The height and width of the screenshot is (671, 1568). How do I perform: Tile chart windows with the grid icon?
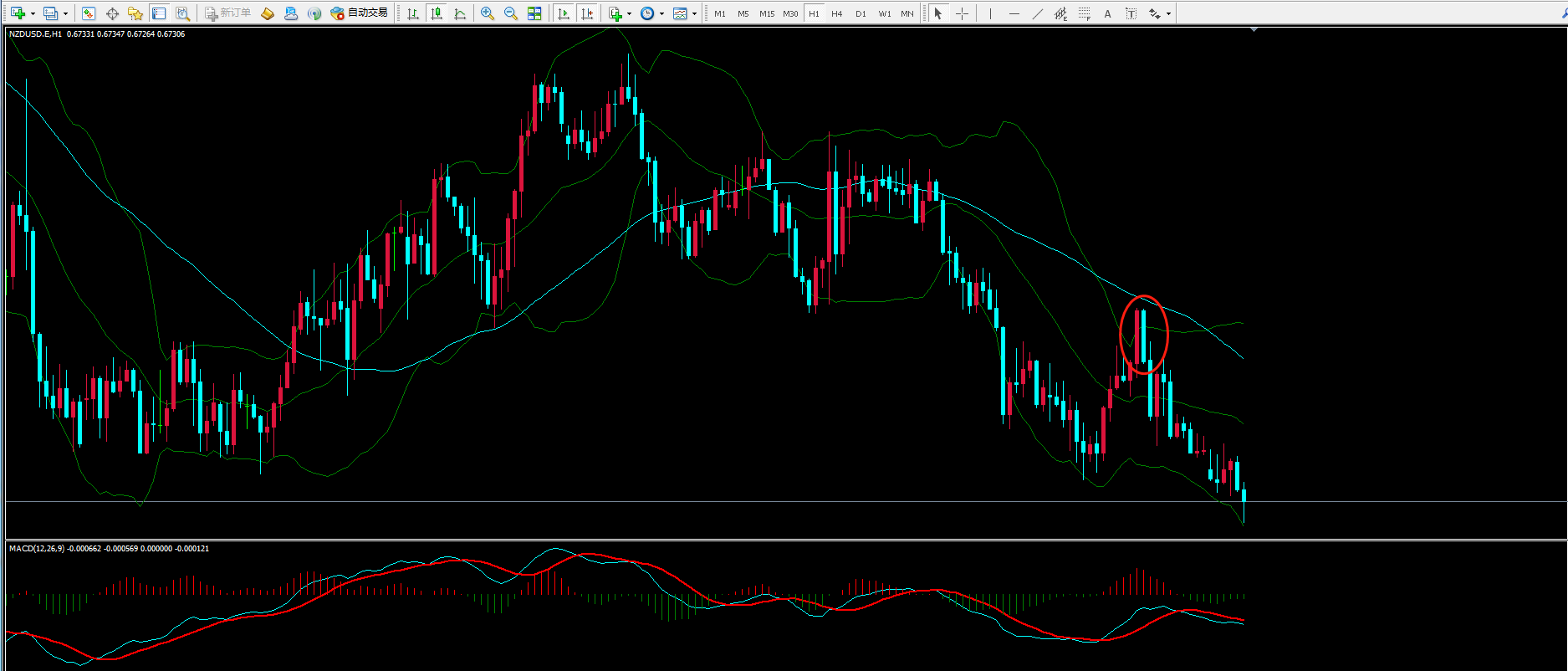534,13
